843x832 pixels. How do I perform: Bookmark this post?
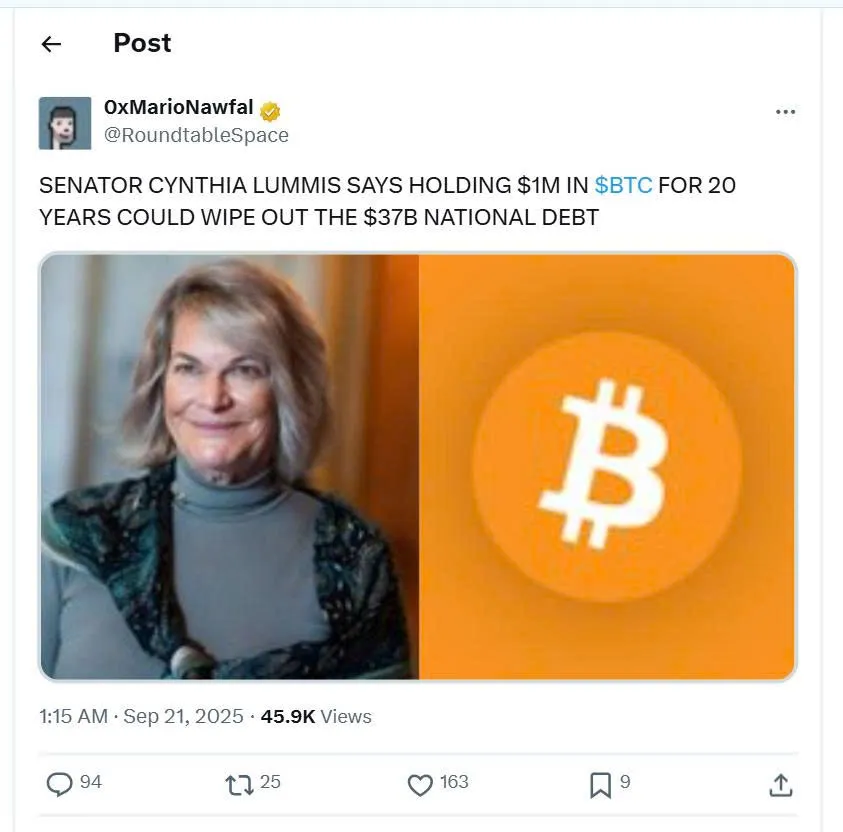[601, 785]
